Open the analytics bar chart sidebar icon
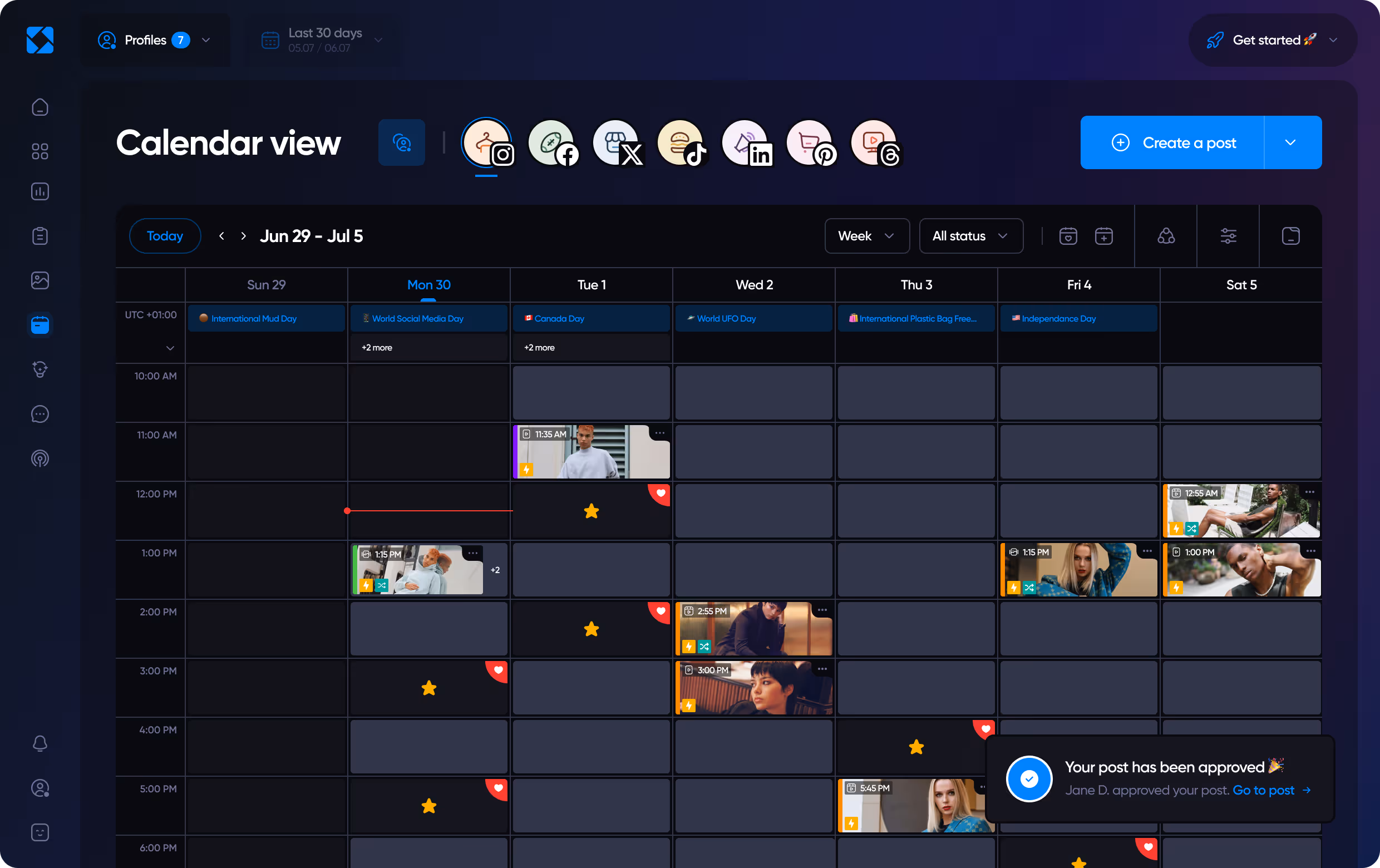 (x=40, y=191)
